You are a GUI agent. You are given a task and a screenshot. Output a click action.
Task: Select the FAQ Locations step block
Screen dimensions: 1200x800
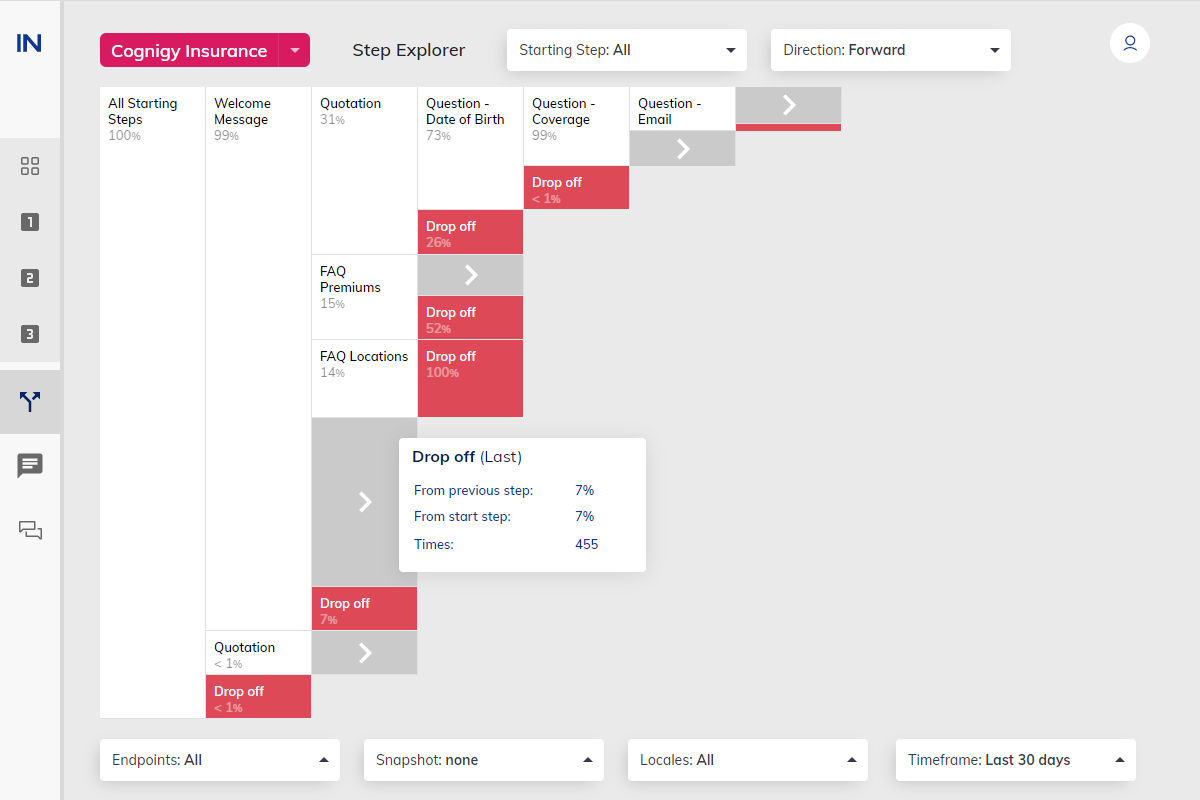364,378
